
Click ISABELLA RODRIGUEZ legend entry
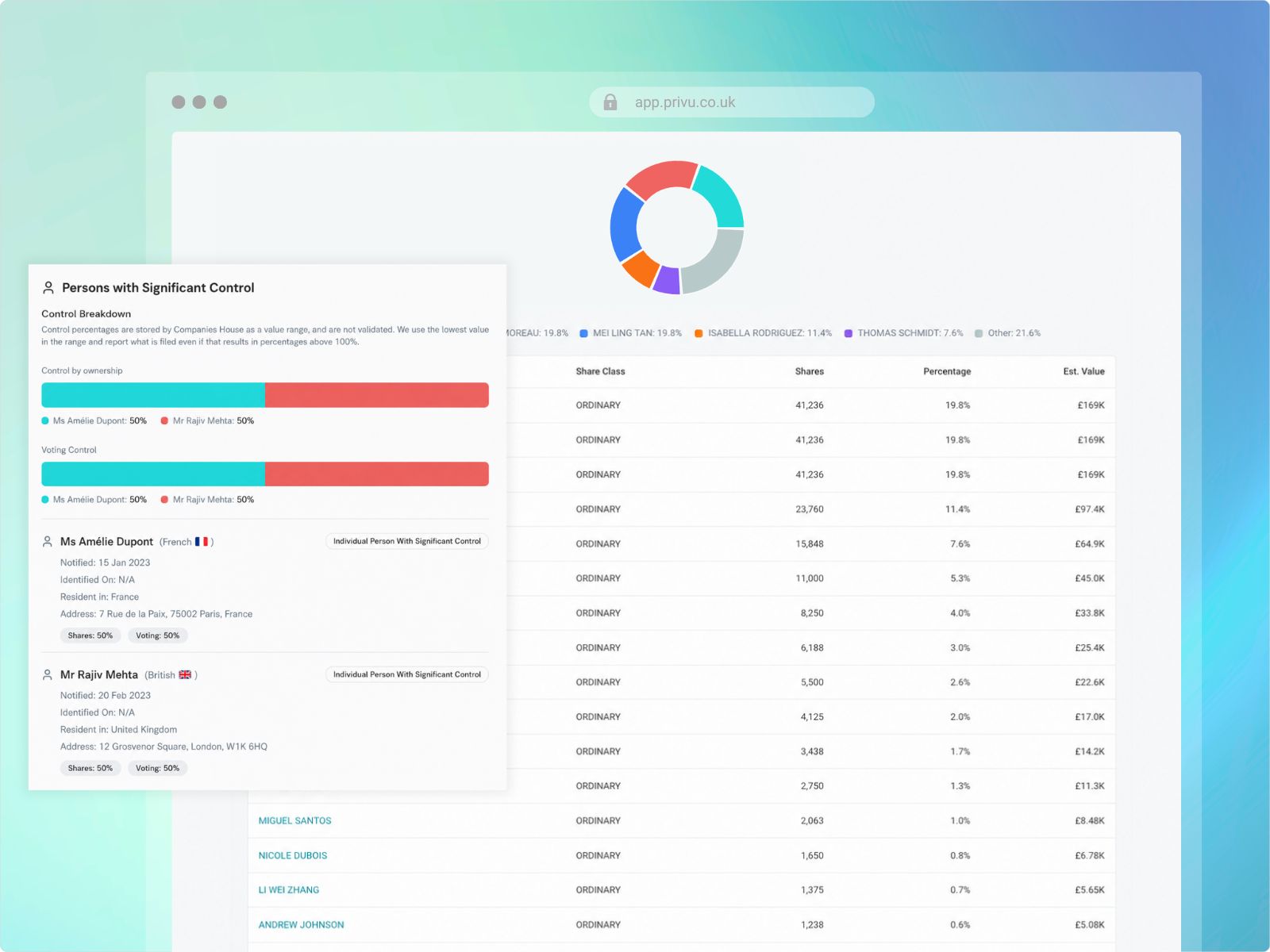pyautogui.click(x=763, y=333)
